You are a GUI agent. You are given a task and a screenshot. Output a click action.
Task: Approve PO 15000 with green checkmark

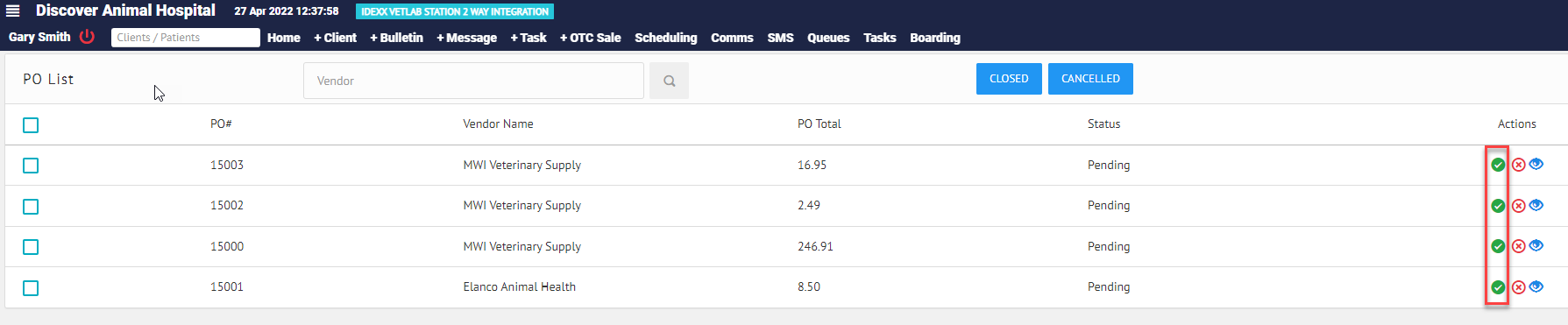pos(1498,246)
